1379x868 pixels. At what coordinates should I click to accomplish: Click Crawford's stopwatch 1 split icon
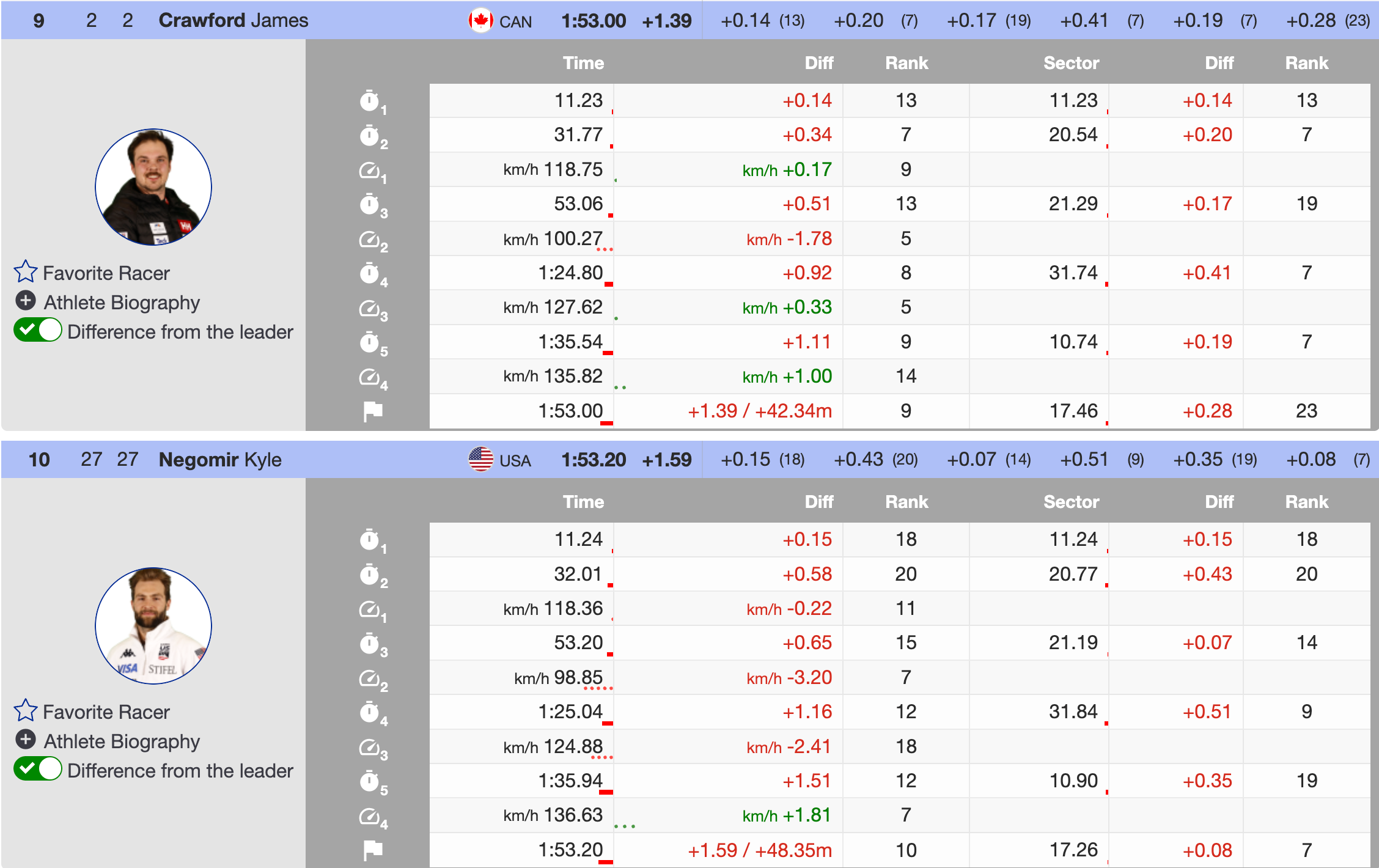point(370,101)
